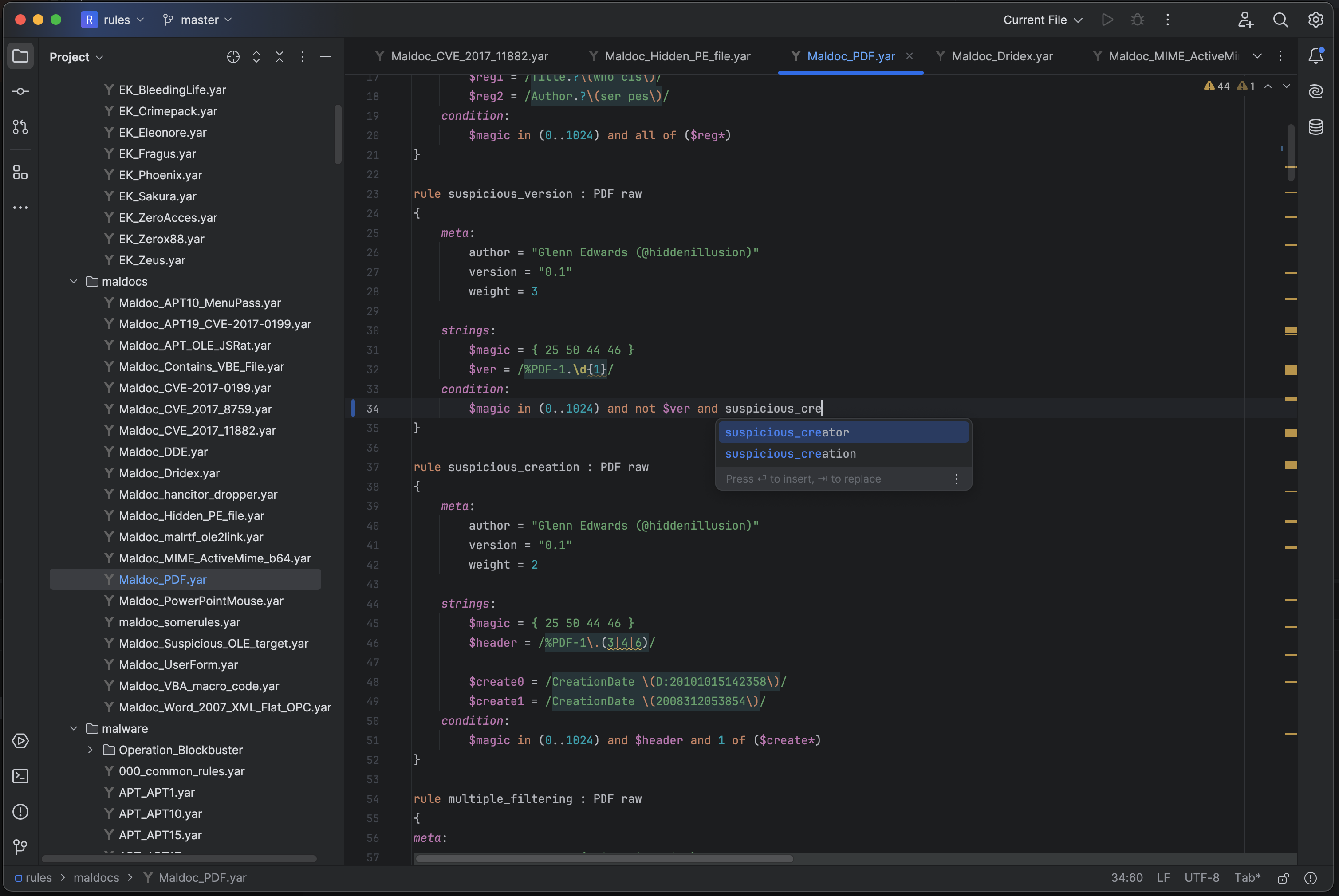1339x896 pixels.
Task: Click the maldocs breadcrumb link
Action: coord(96,878)
